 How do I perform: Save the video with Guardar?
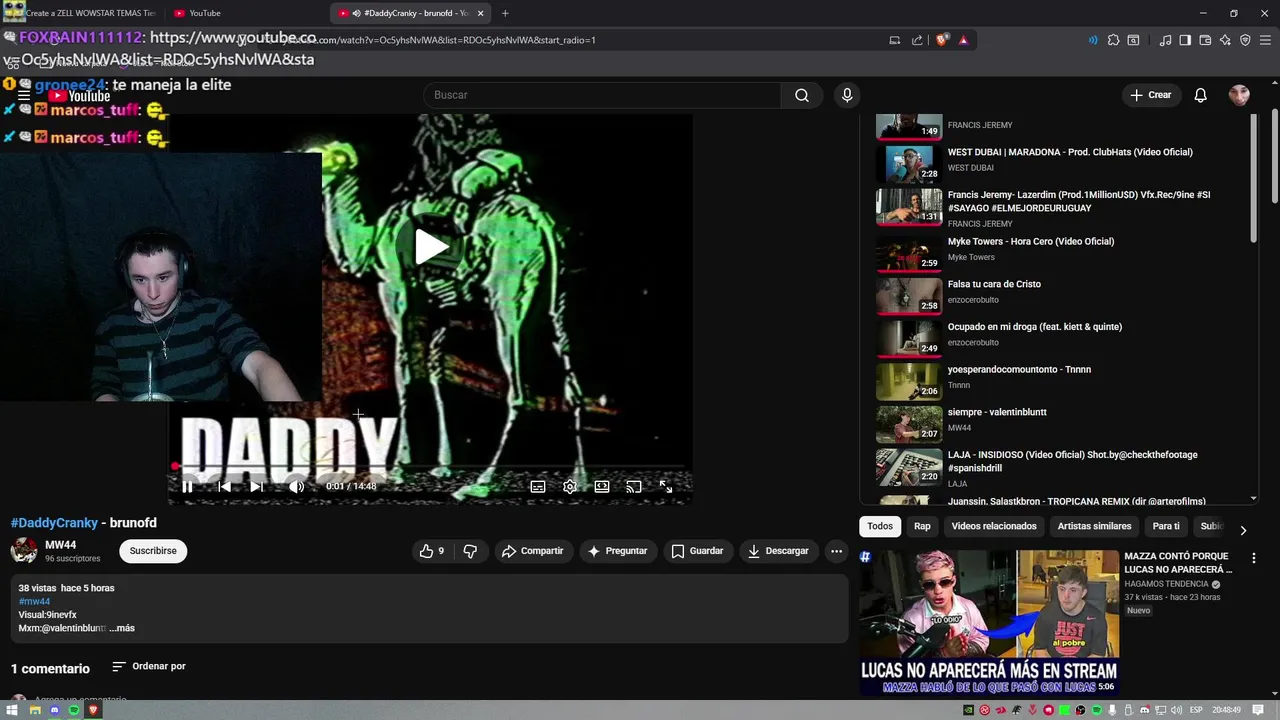[697, 551]
